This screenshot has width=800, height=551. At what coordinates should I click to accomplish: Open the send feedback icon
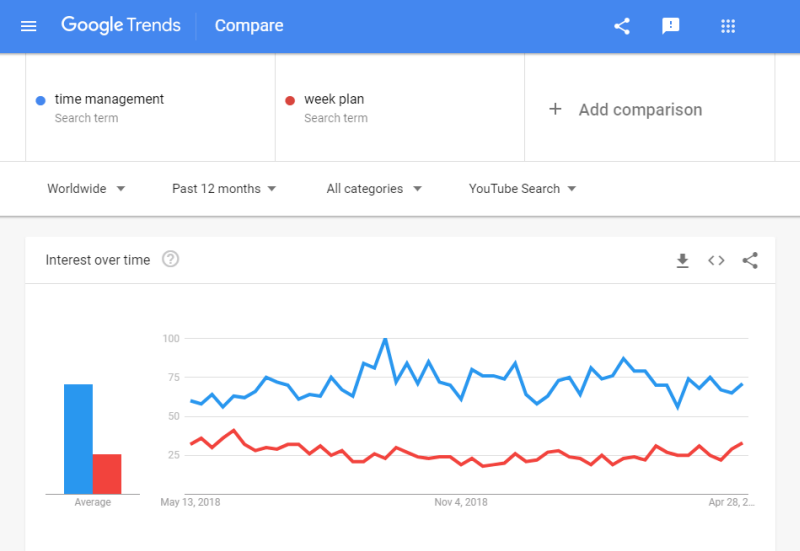click(x=670, y=26)
